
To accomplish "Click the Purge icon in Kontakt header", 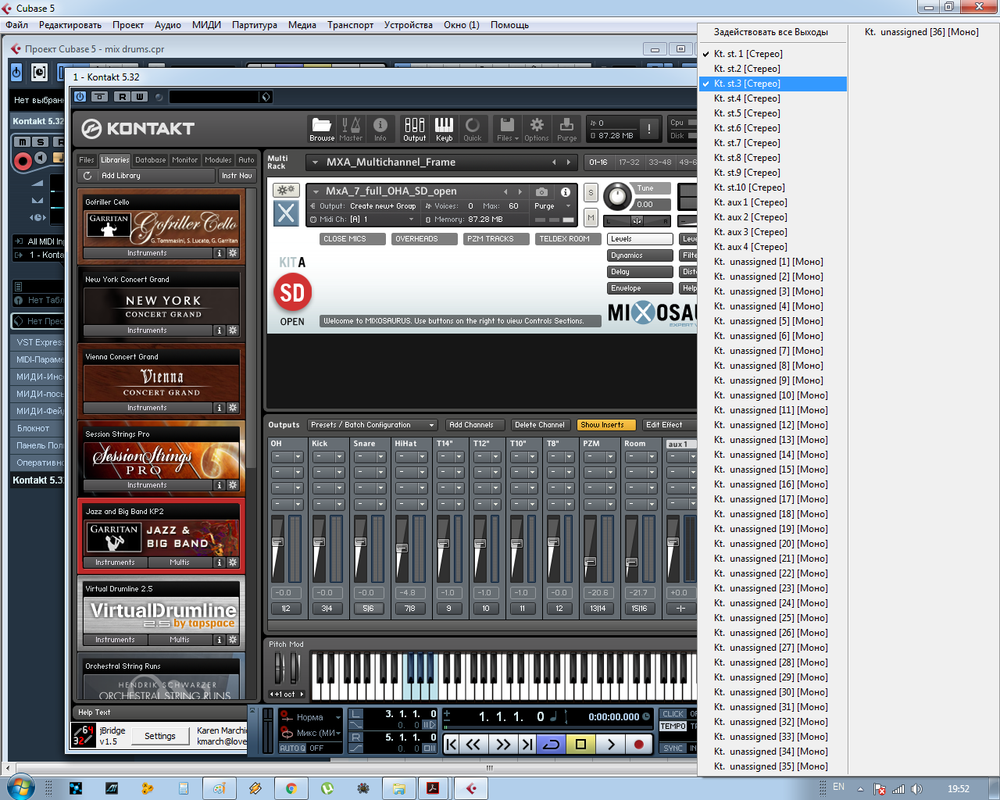I will (566, 129).
